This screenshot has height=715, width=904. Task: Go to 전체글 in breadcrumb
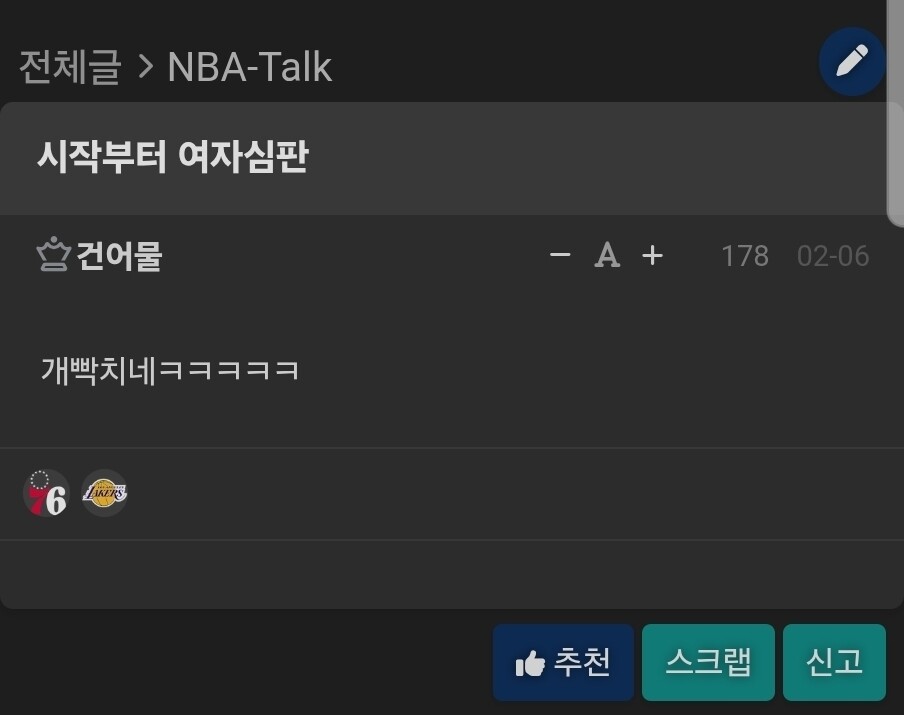point(70,67)
